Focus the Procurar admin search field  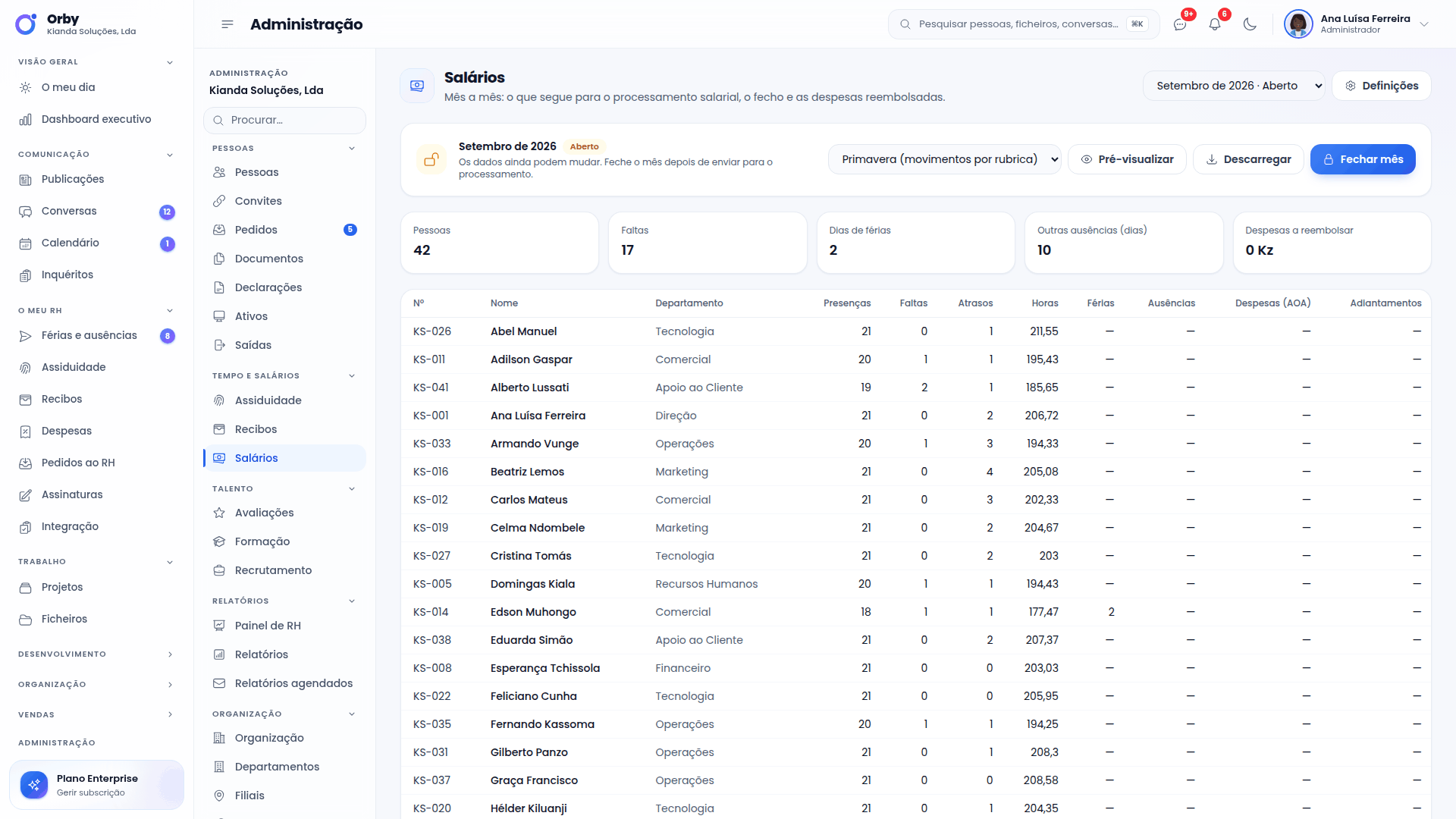tap(285, 120)
